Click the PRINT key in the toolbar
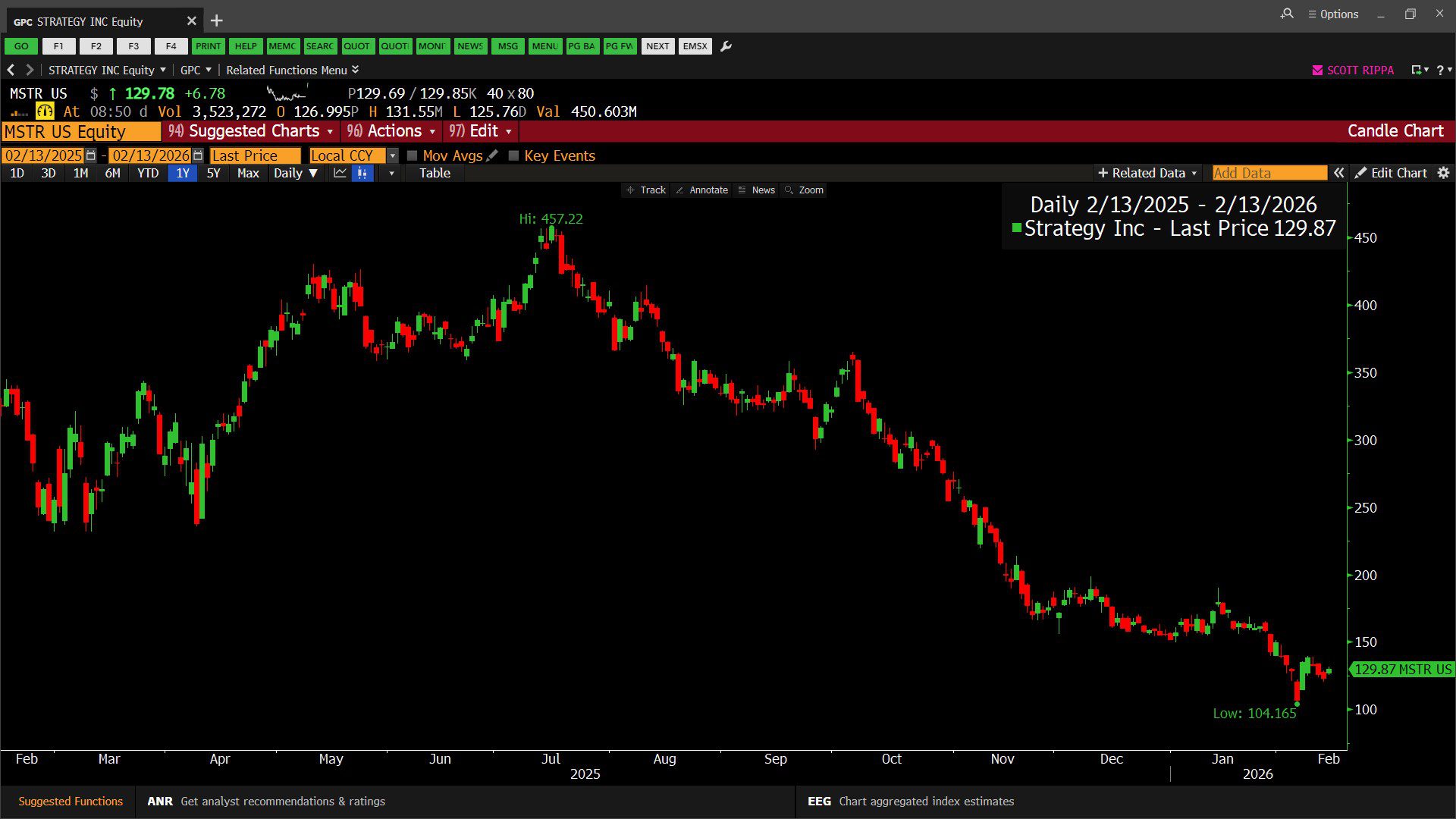Screen dimensions: 1456x819 tap(208, 46)
